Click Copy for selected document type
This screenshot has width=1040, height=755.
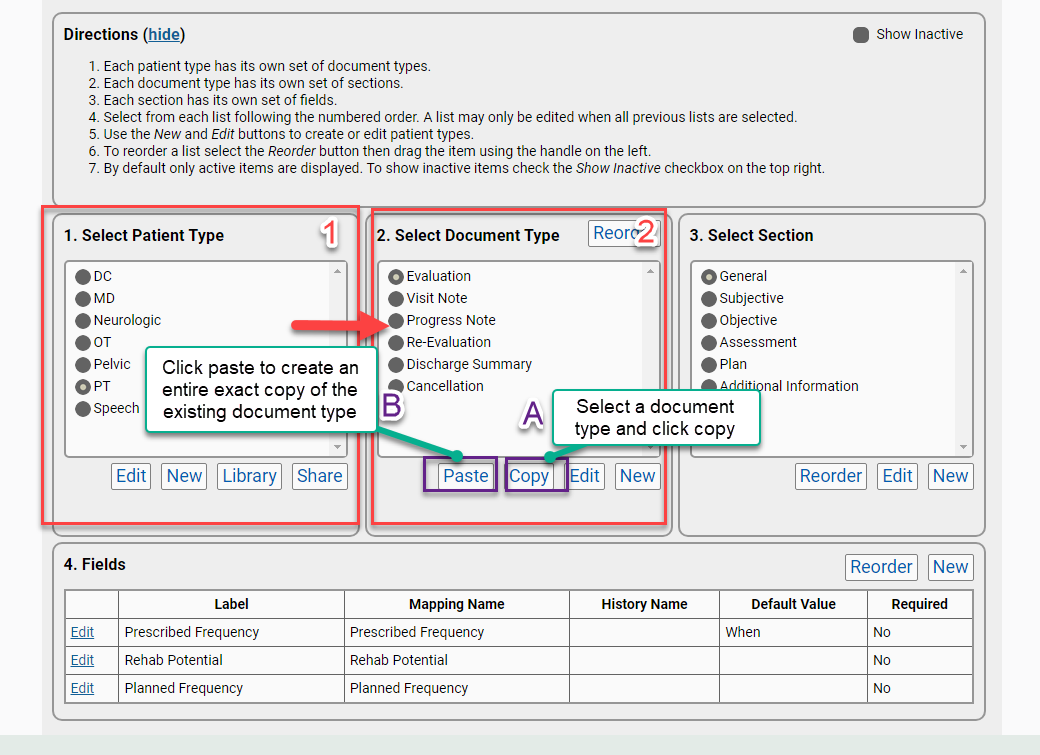tap(529, 476)
